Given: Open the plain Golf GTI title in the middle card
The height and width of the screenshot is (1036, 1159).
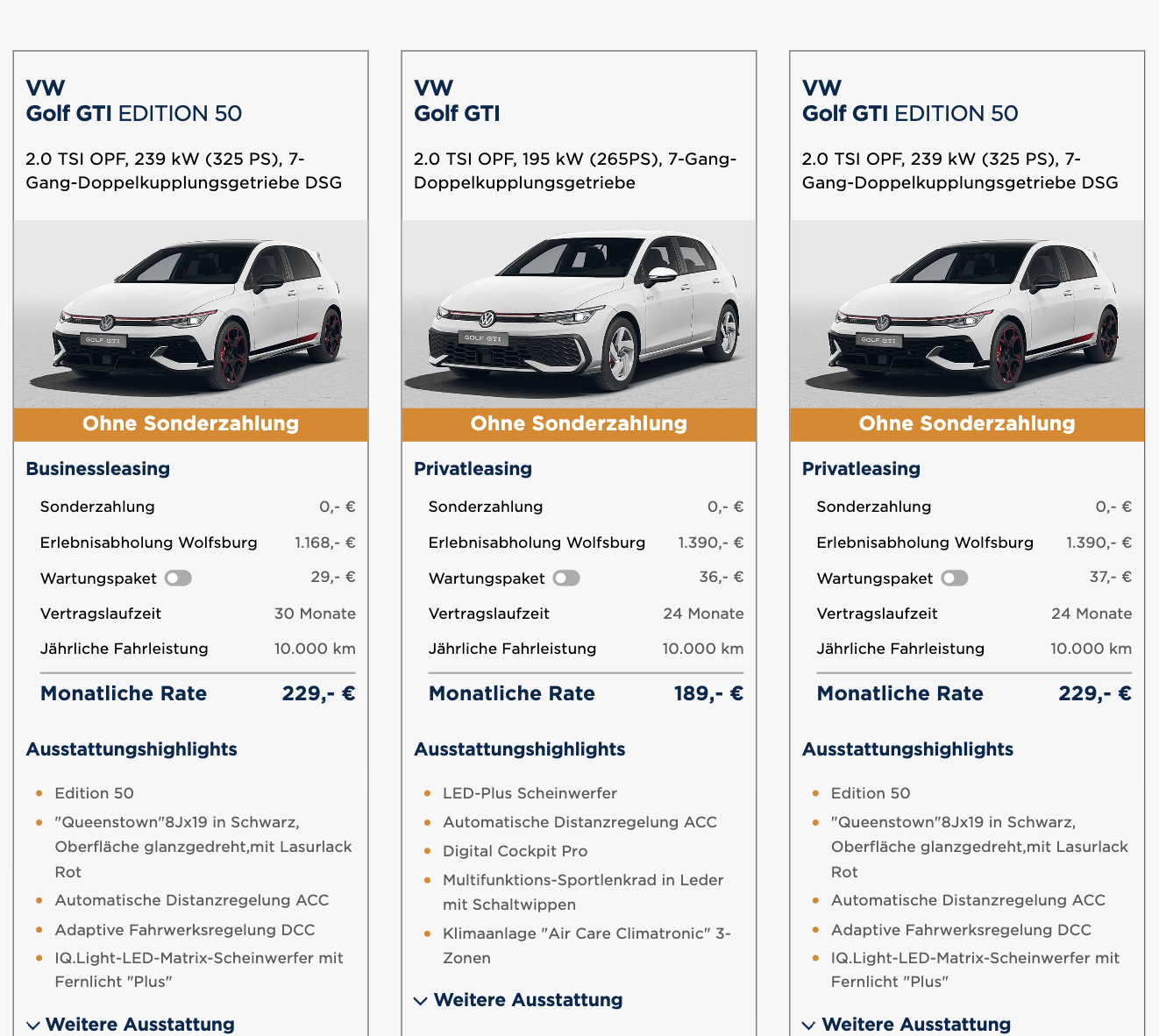Looking at the screenshot, I should (x=457, y=113).
